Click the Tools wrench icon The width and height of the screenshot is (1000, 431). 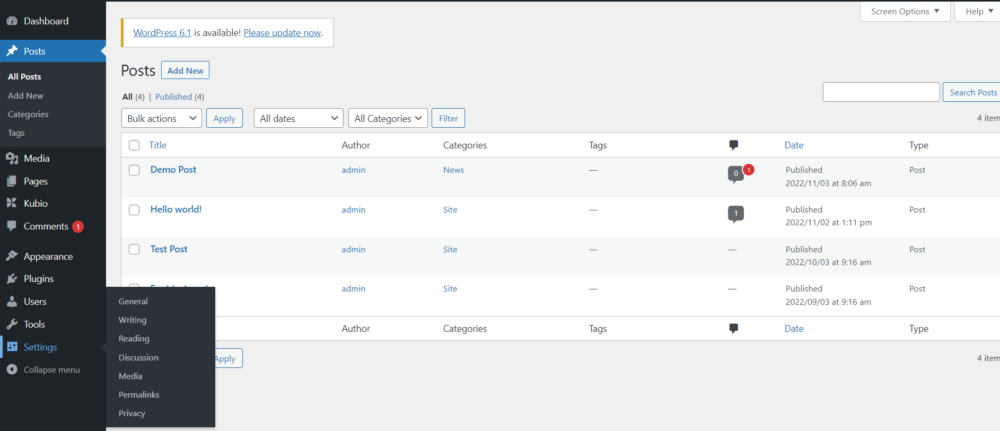(x=11, y=325)
